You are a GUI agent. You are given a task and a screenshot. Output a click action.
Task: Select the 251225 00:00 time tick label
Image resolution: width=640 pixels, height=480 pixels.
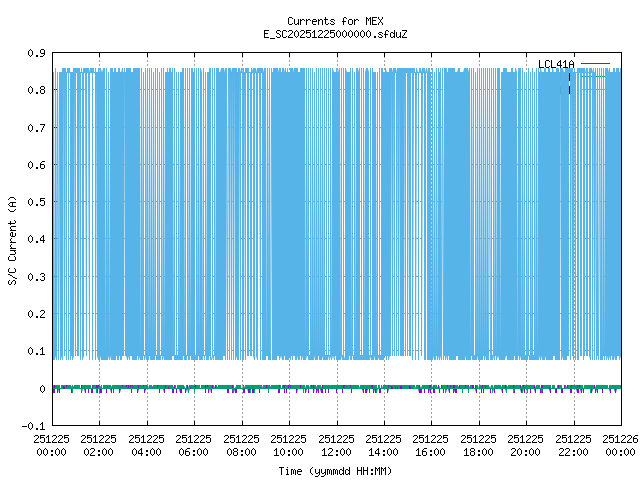[51, 445]
